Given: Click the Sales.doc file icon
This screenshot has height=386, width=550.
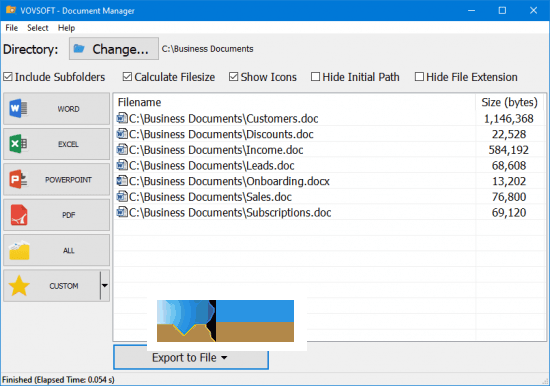Looking at the screenshot, I should pyautogui.click(x=122, y=196).
